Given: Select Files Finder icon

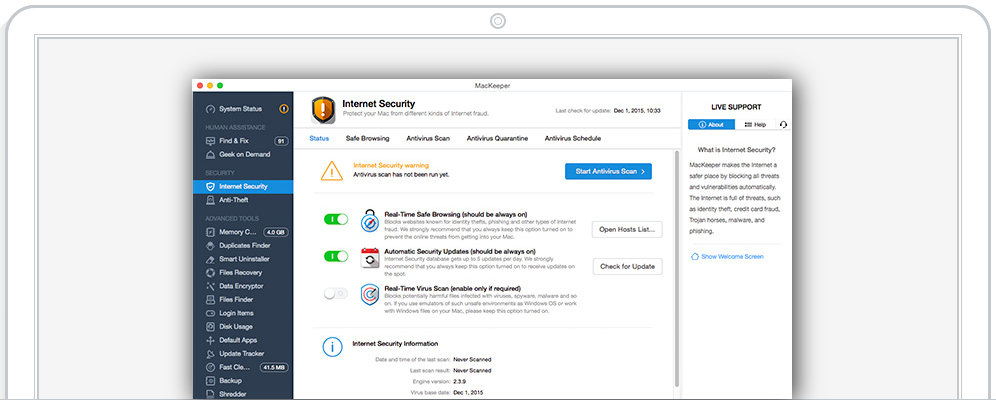Looking at the screenshot, I should (210, 300).
